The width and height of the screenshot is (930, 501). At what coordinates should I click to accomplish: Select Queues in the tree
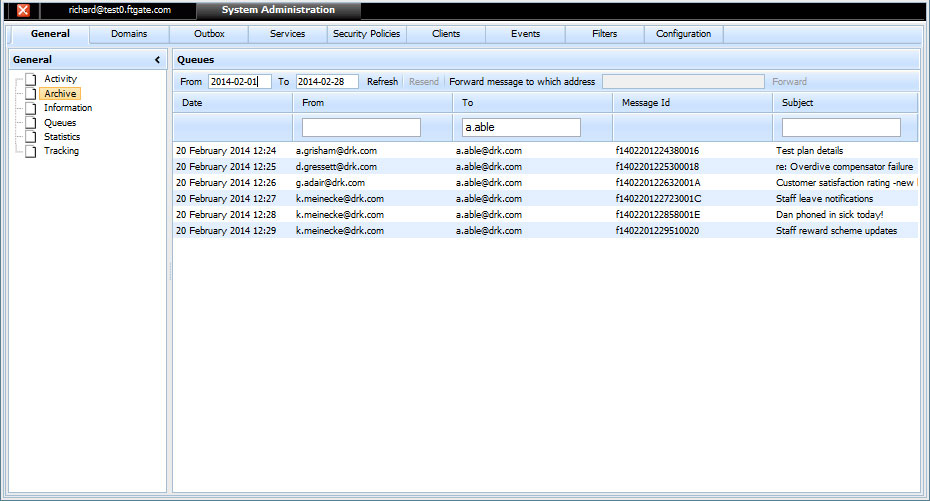pyautogui.click(x=60, y=123)
